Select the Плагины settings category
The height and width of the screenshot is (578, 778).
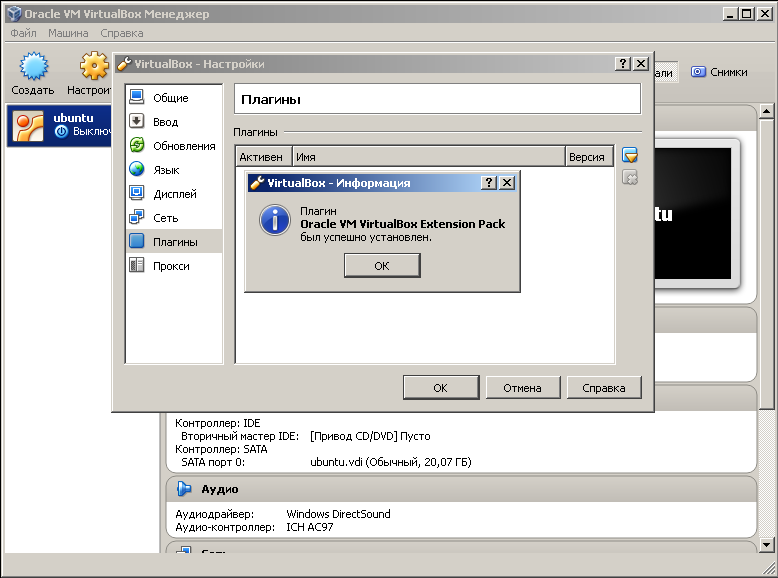tap(174, 242)
